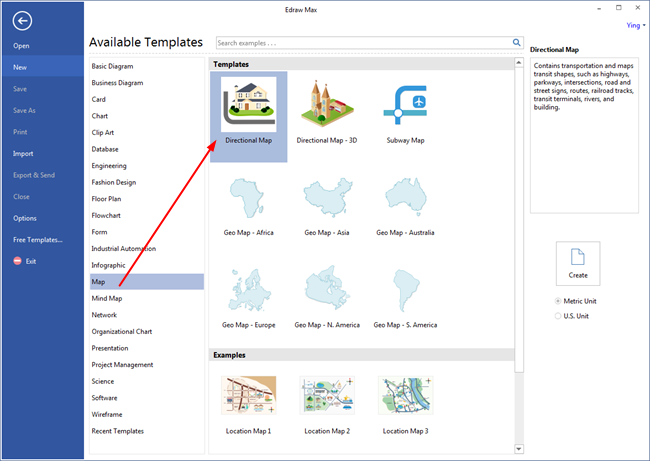Choose the Subway Map template icon

click(x=405, y=105)
